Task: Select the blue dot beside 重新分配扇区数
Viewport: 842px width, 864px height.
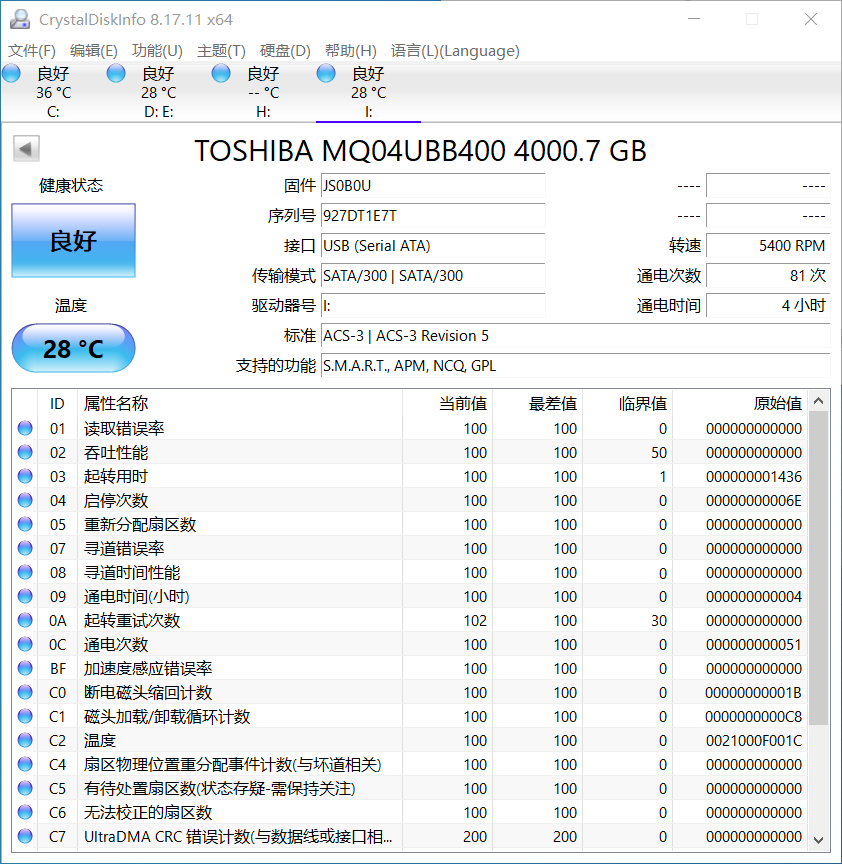Action: coord(23,524)
